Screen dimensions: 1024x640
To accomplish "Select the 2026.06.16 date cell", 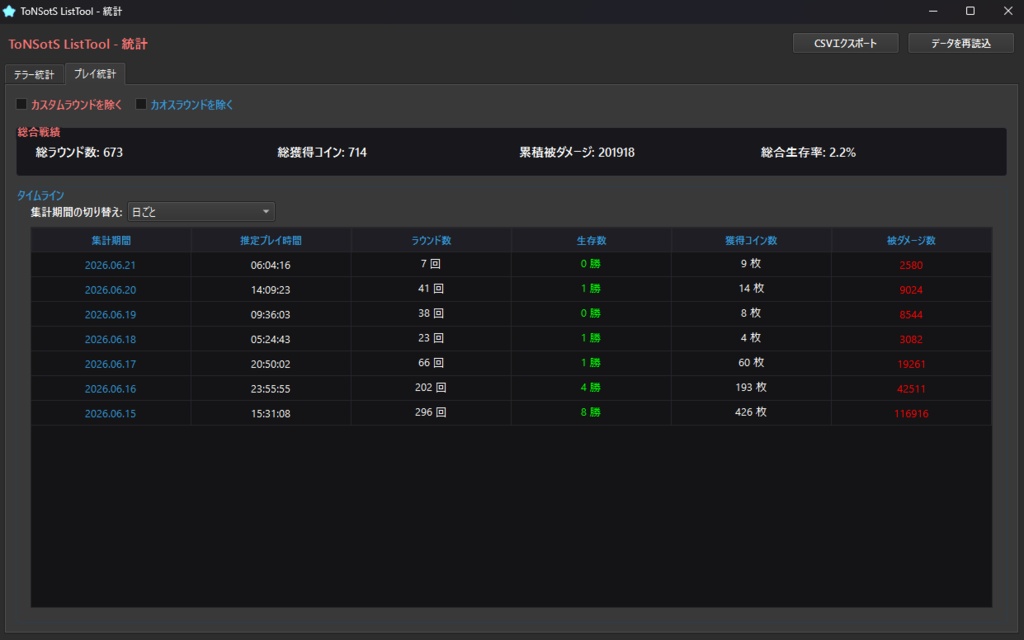I will coord(110,389).
